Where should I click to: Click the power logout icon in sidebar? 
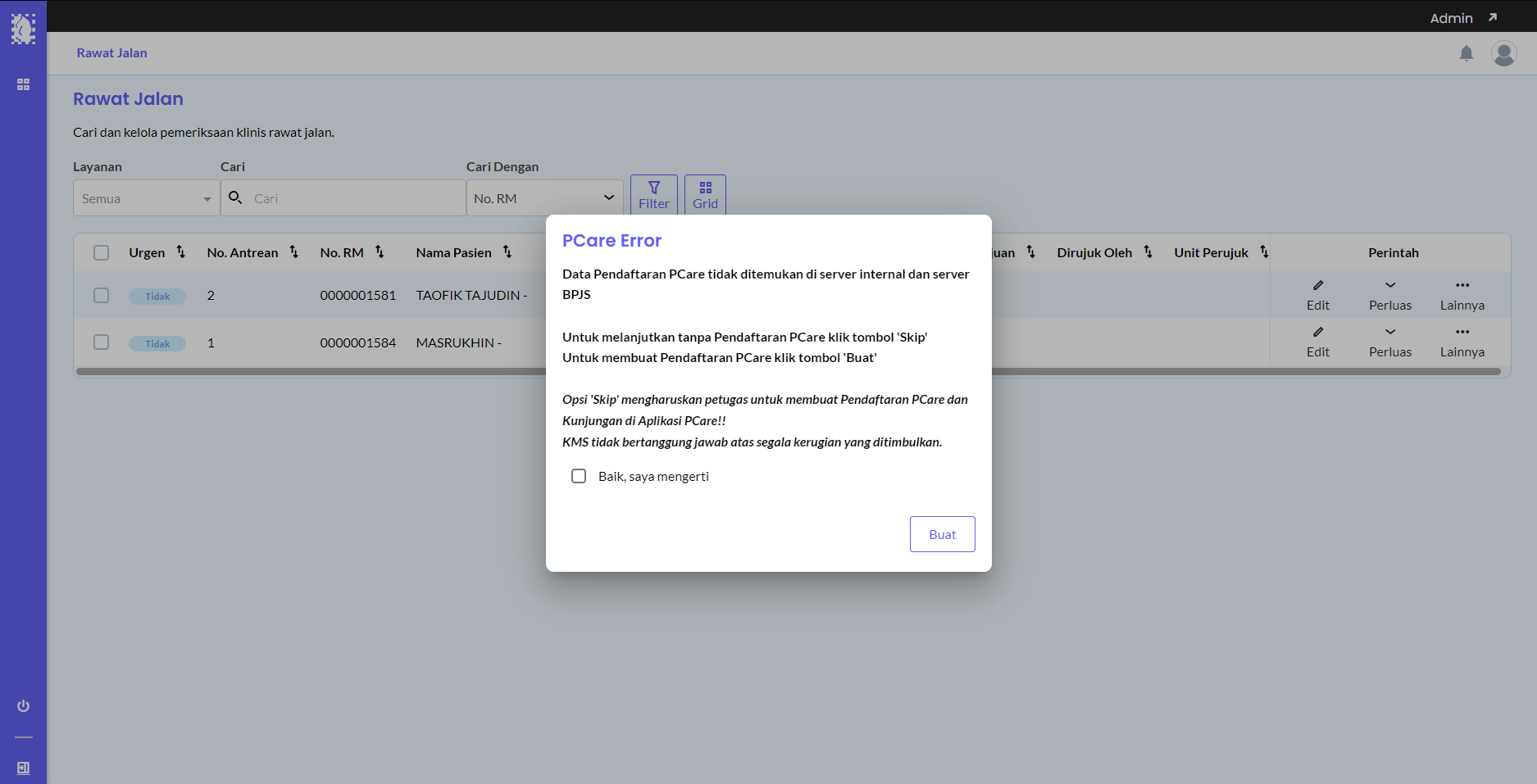point(23,706)
